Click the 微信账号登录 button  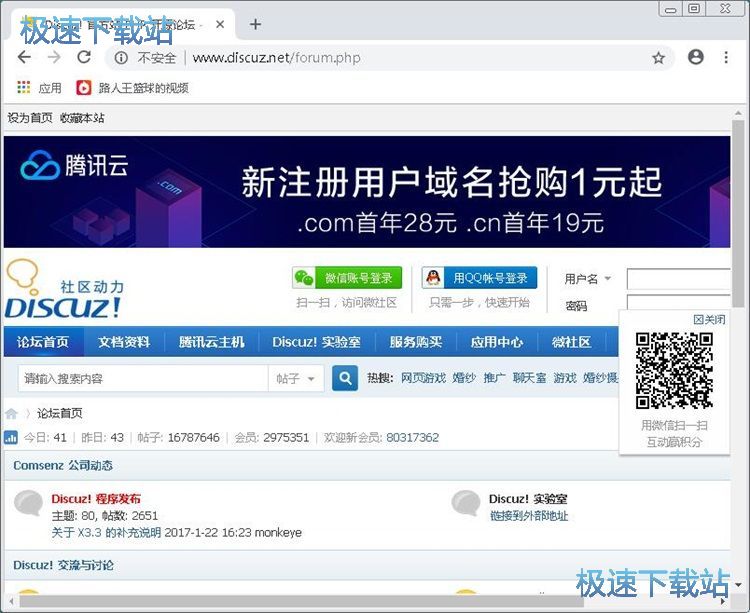click(347, 278)
